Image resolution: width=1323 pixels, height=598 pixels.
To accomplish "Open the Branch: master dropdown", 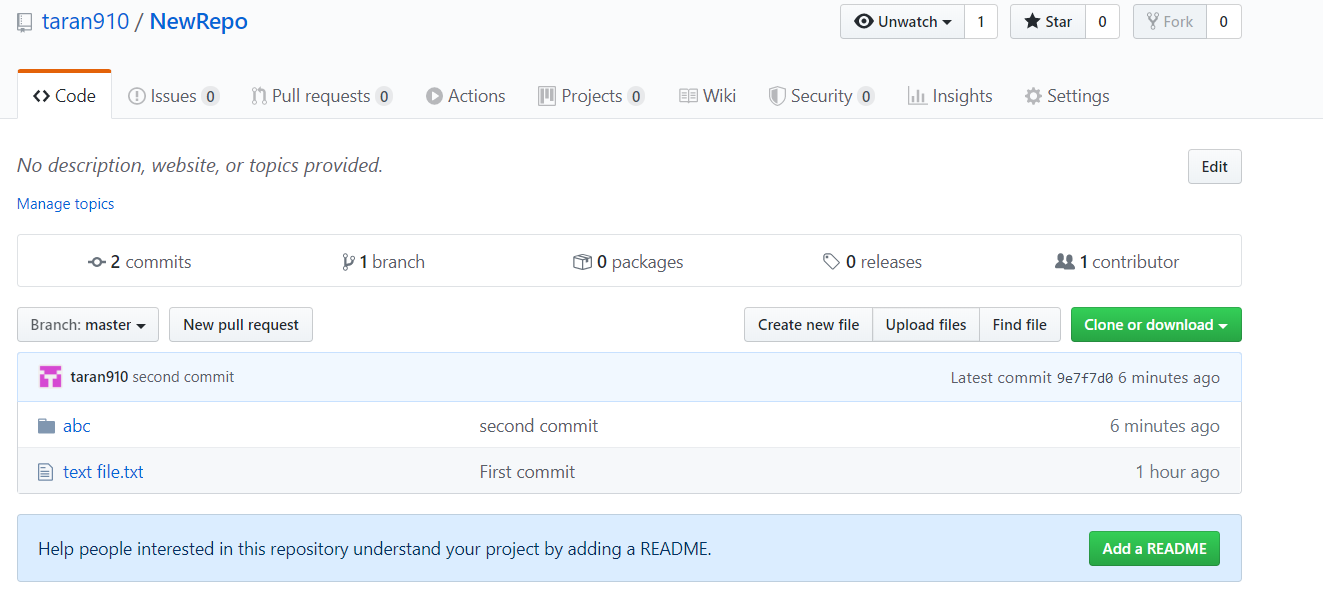I will pos(88,325).
